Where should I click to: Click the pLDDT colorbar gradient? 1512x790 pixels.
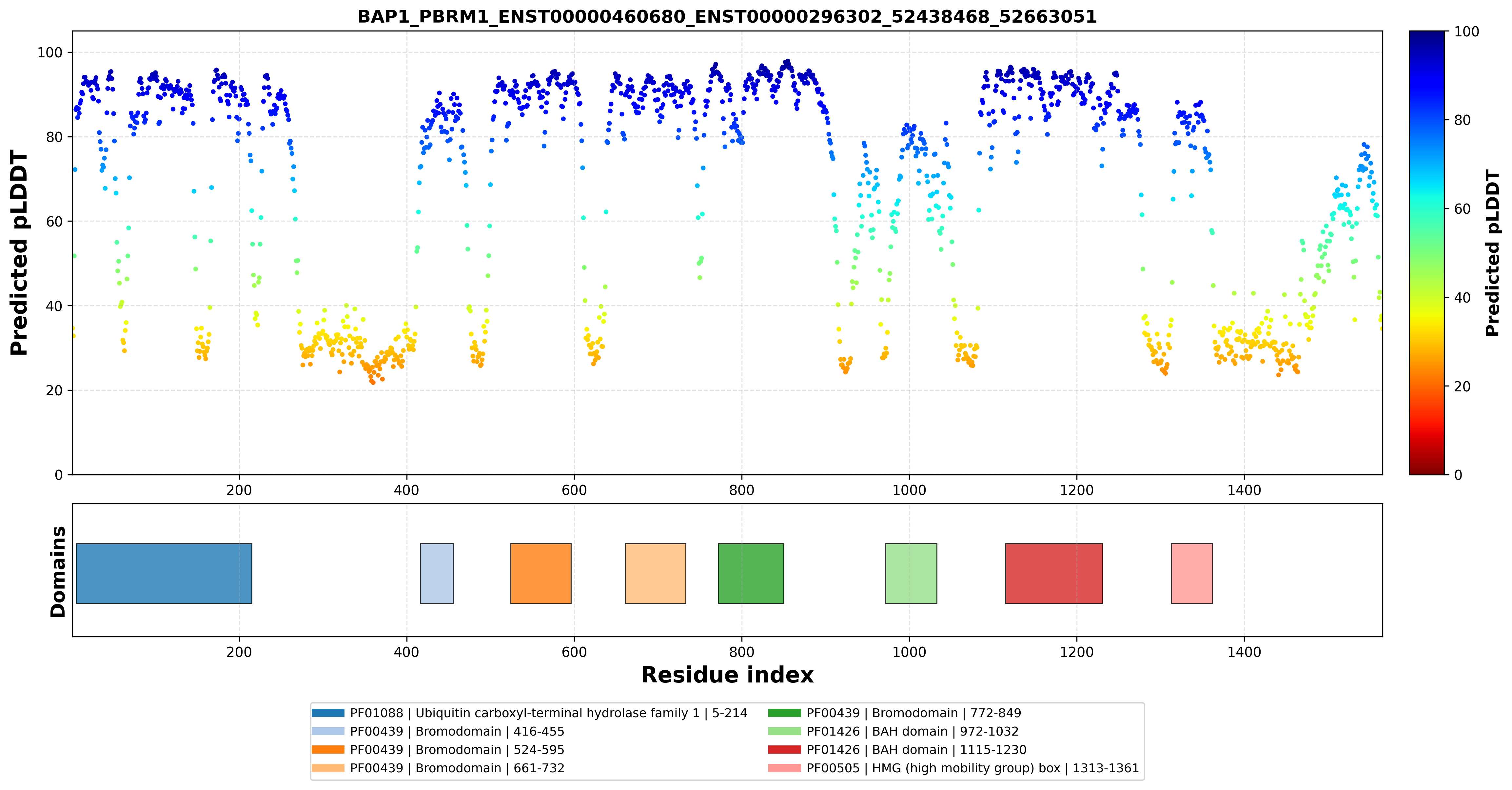(x=1426, y=253)
